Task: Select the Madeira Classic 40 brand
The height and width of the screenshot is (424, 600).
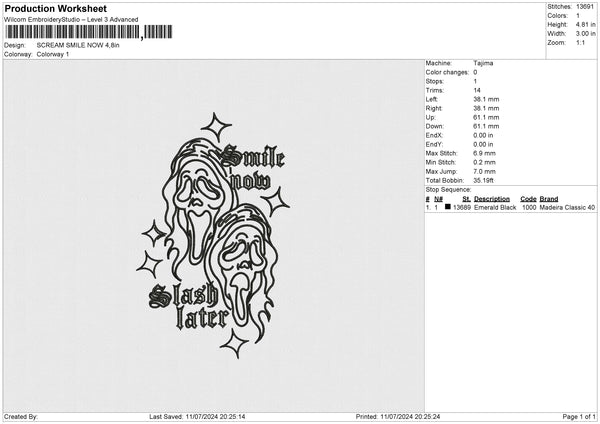Action: 567,207
